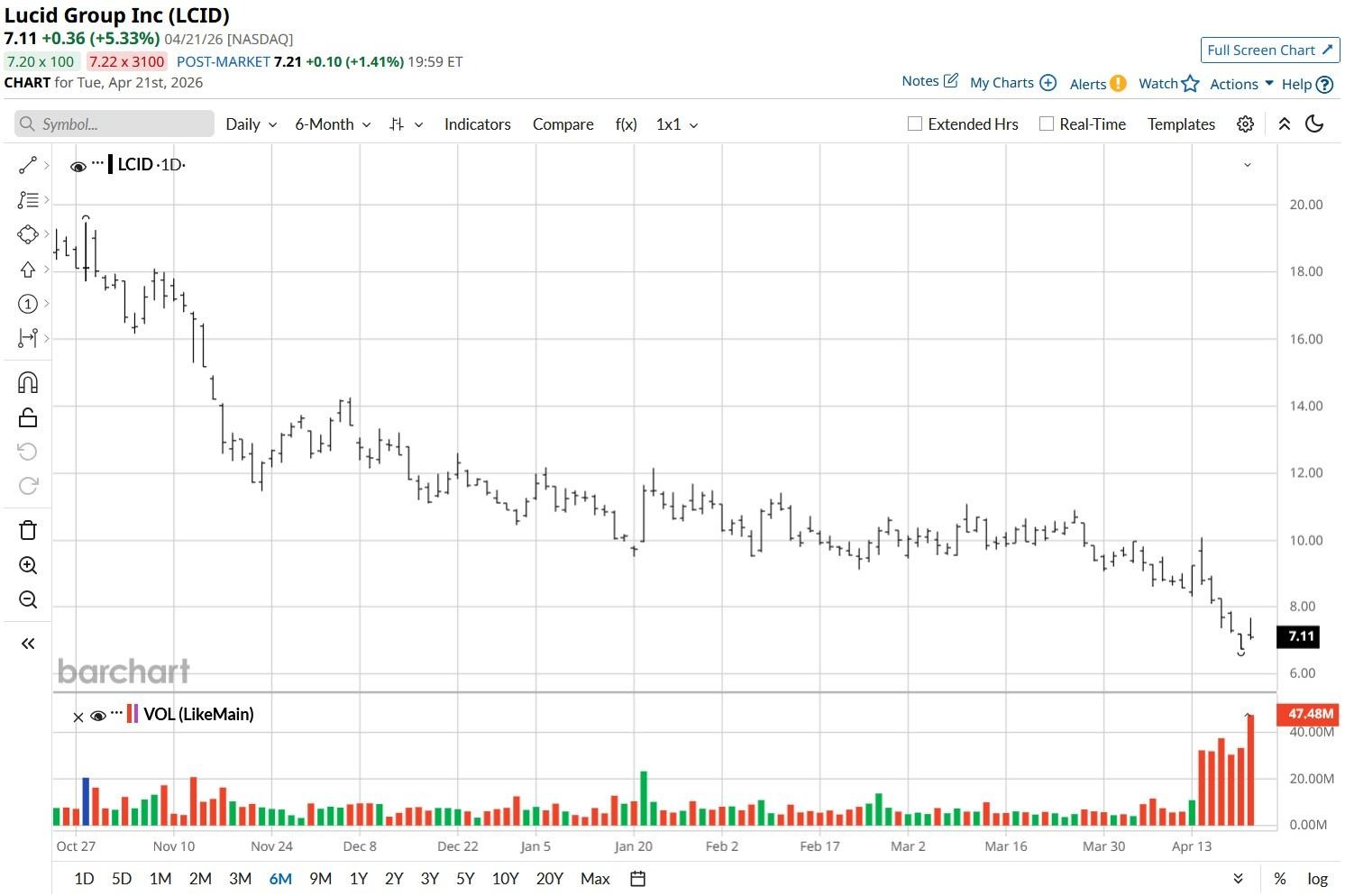
Task: Set the range to 10Y
Action: tap(506, 879)
